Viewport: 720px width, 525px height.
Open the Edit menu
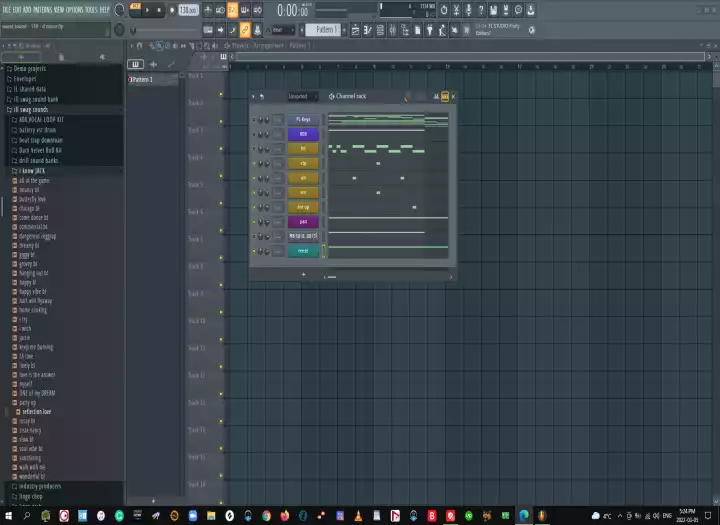(x=17, y=10)
